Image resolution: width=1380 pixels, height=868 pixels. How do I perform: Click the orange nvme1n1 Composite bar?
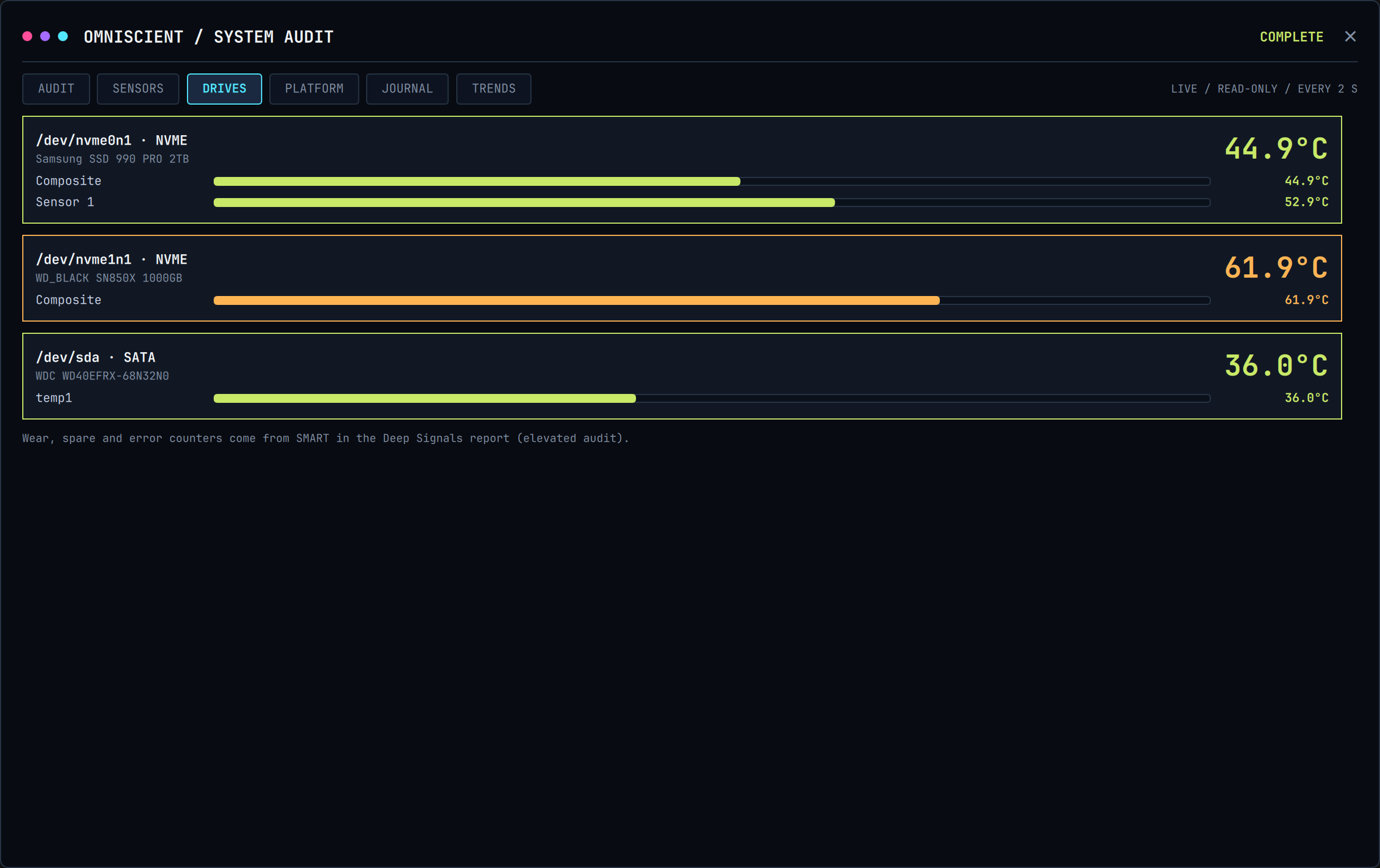coord(712,300)
